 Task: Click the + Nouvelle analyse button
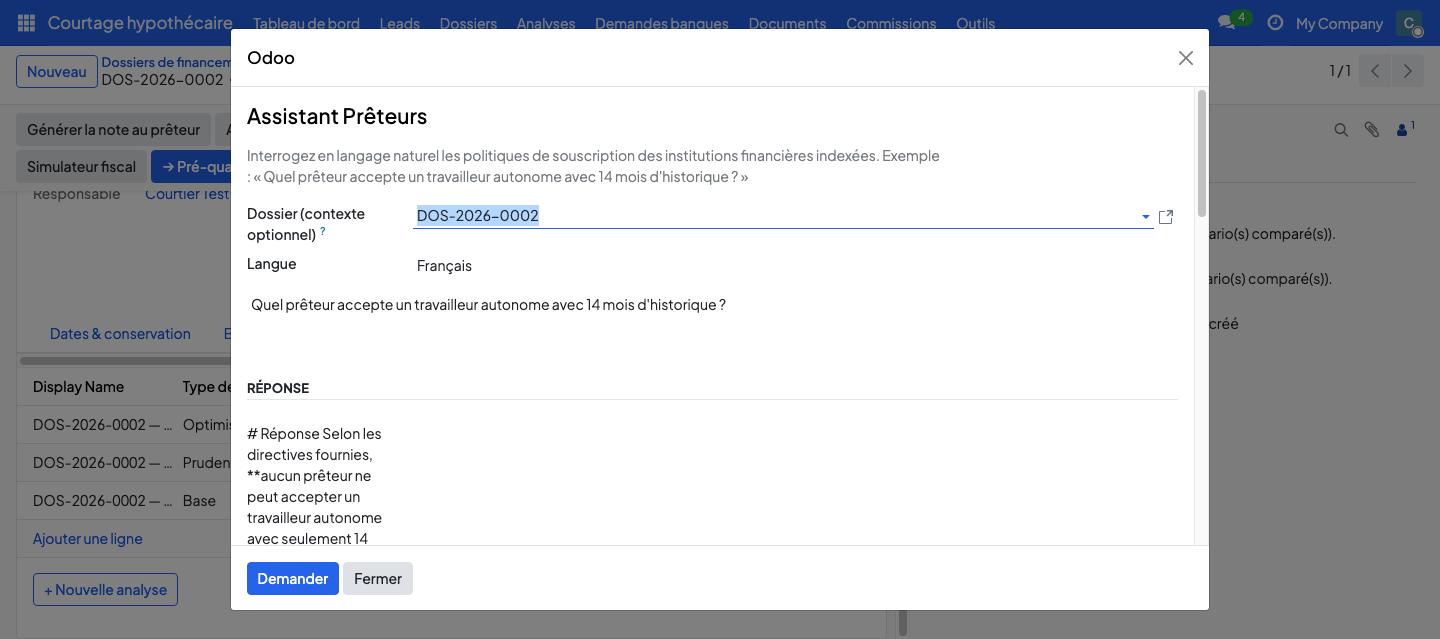tap(105, 590)
